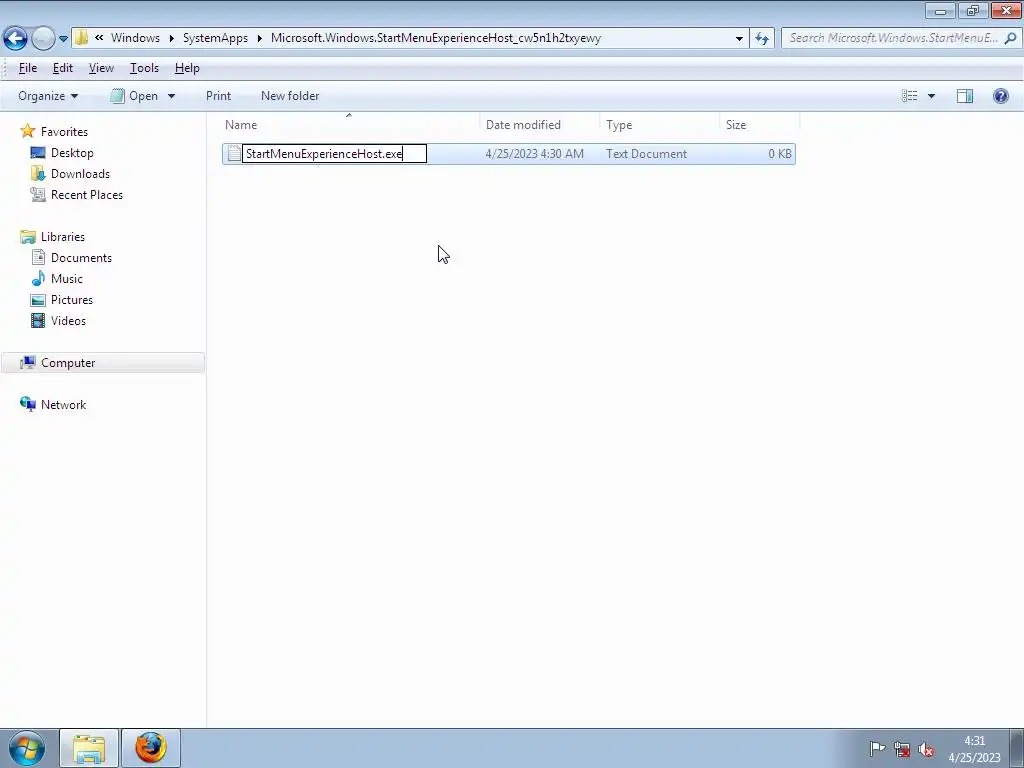
Task: Select Network in the navigation pane
Action: [63, 405]
